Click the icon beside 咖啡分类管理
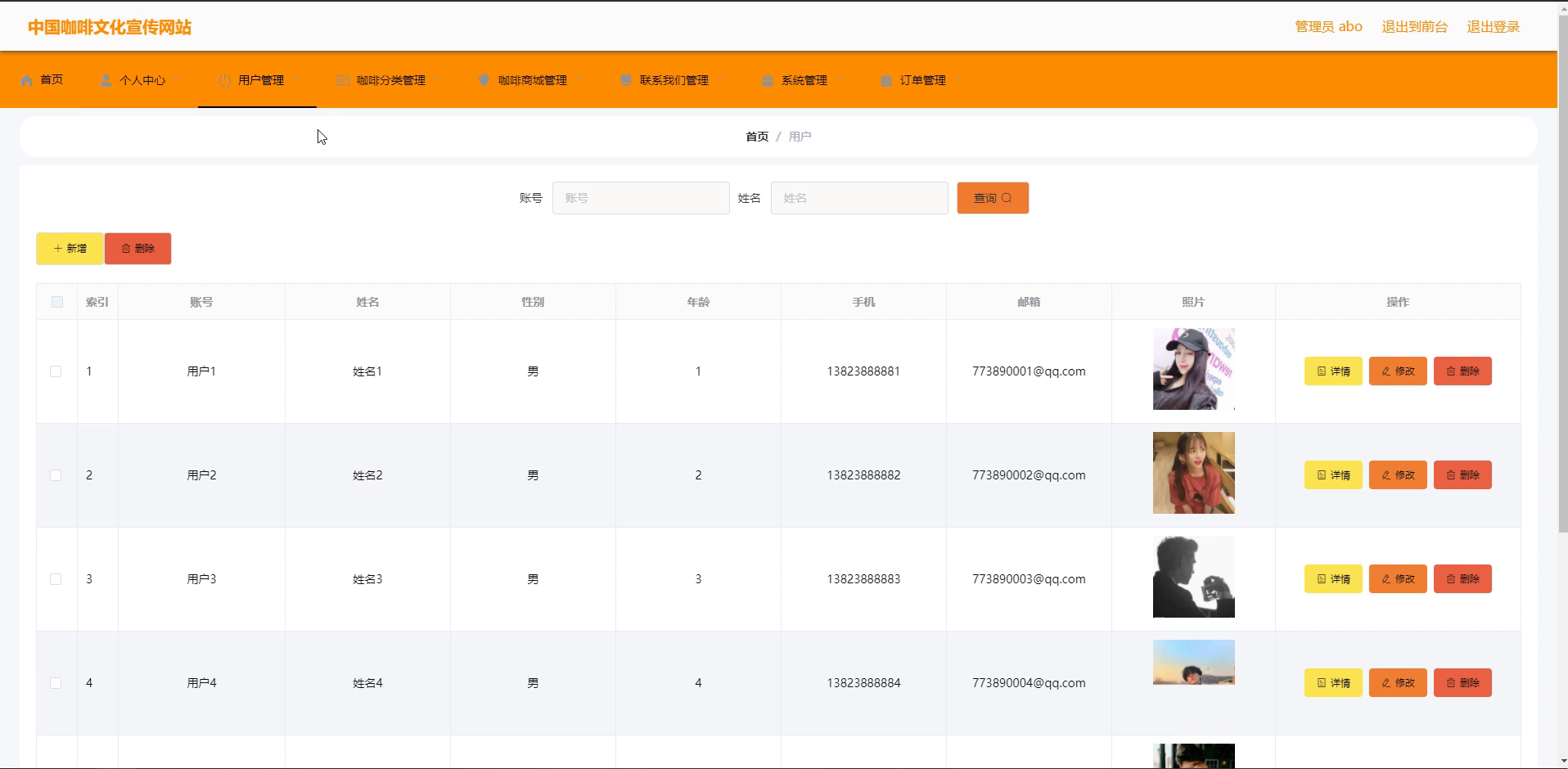Image resolution: width=1568 pixels, height=769 pixels. 343,80
